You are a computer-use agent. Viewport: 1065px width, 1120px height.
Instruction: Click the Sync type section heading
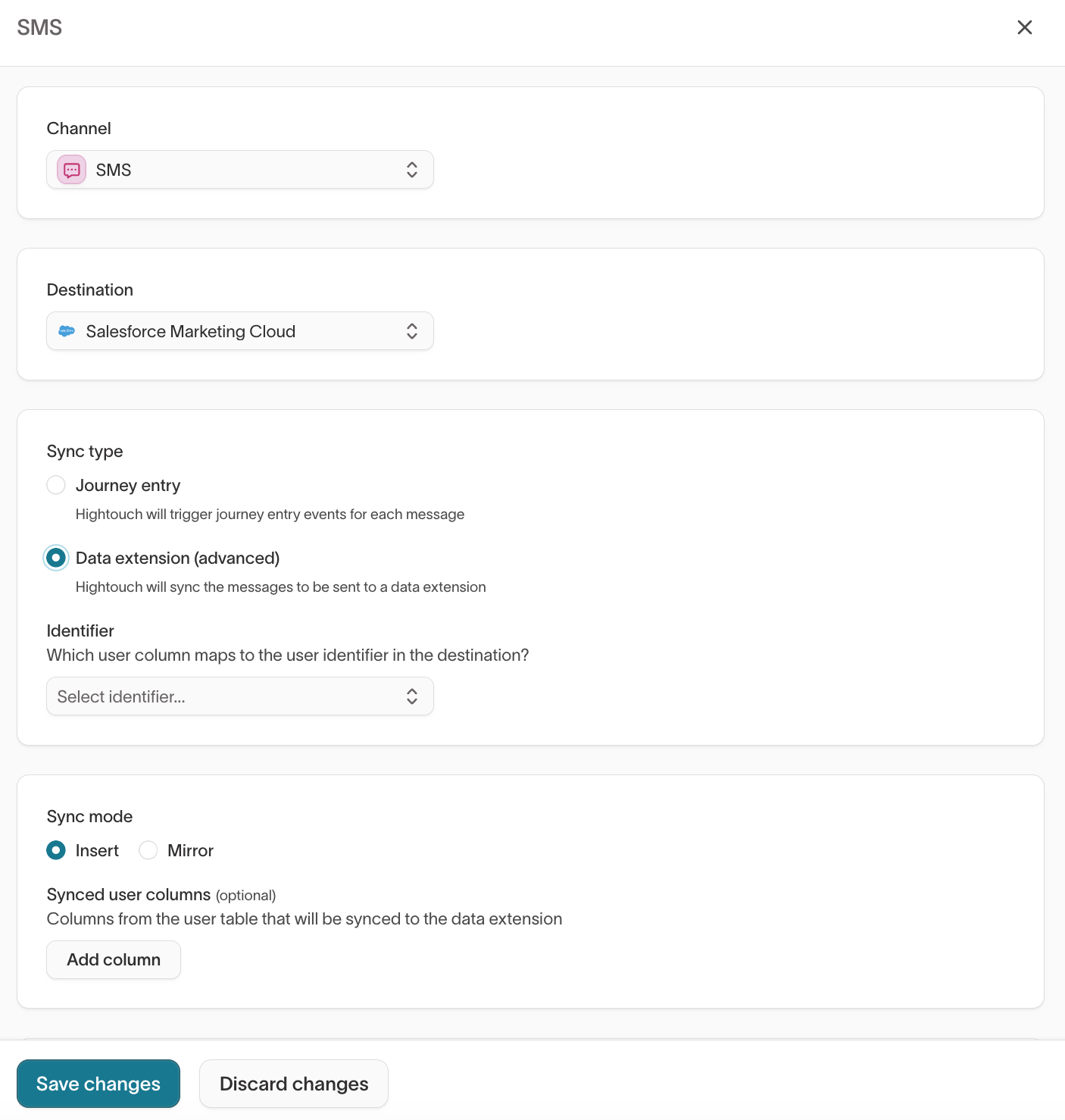(x=85, y=451)
